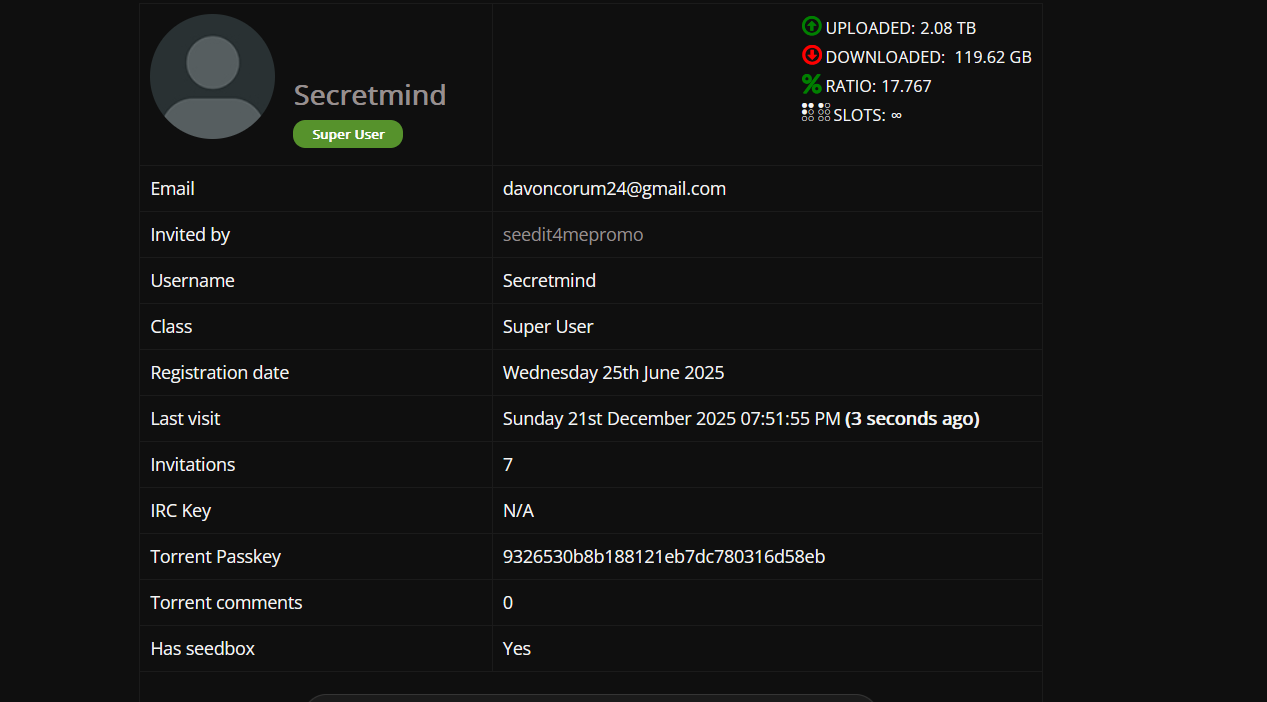Click the Torrent comments count 0

tap(508, 603)
